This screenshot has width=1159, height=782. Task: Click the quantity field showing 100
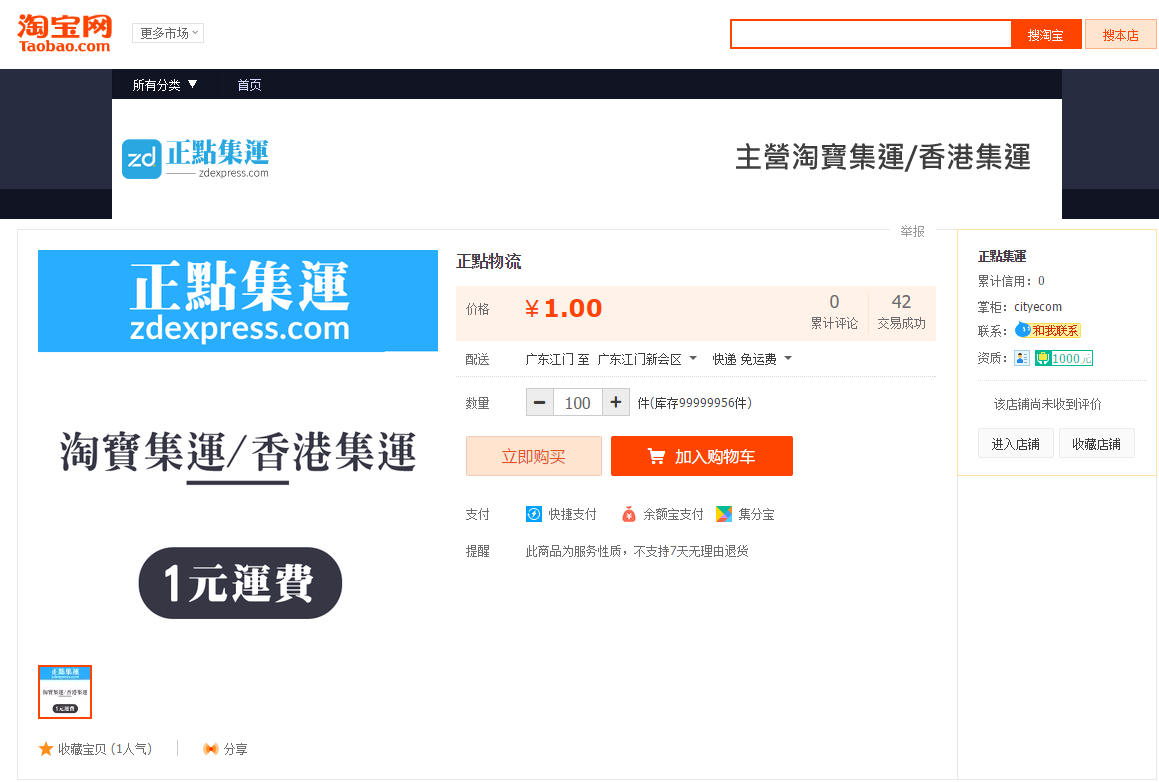(x=578, y=403)
